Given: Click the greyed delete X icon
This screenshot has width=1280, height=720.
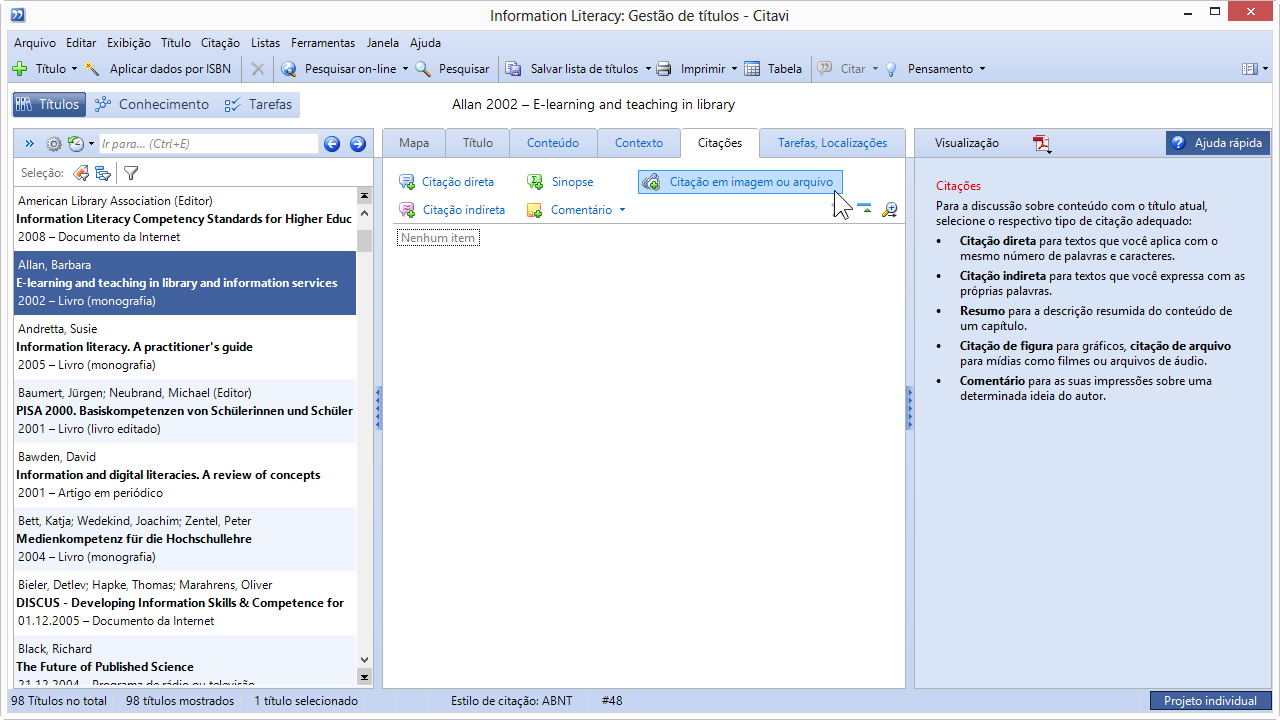Looking at the screenshot, I should 258,69.
